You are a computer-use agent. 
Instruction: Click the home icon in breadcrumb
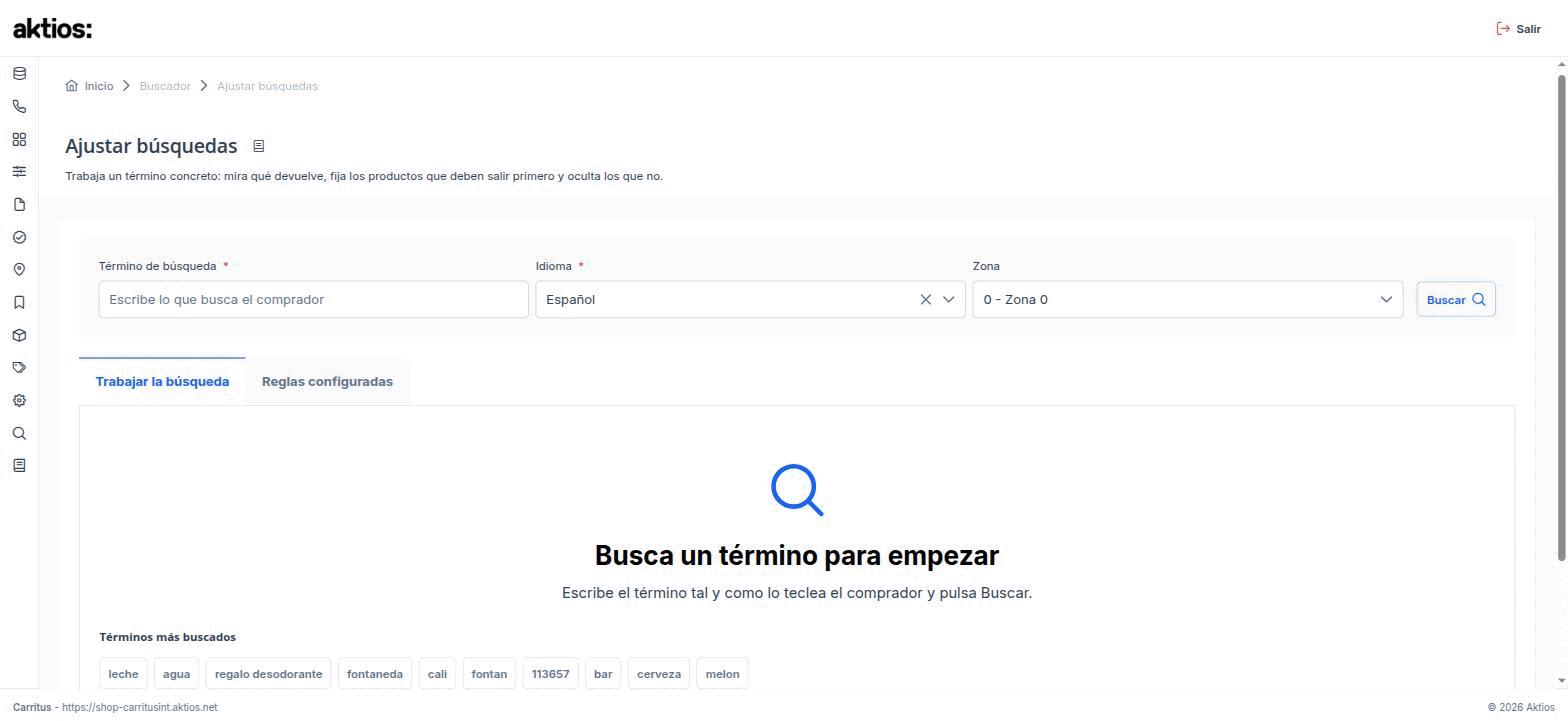click(71, 86)
